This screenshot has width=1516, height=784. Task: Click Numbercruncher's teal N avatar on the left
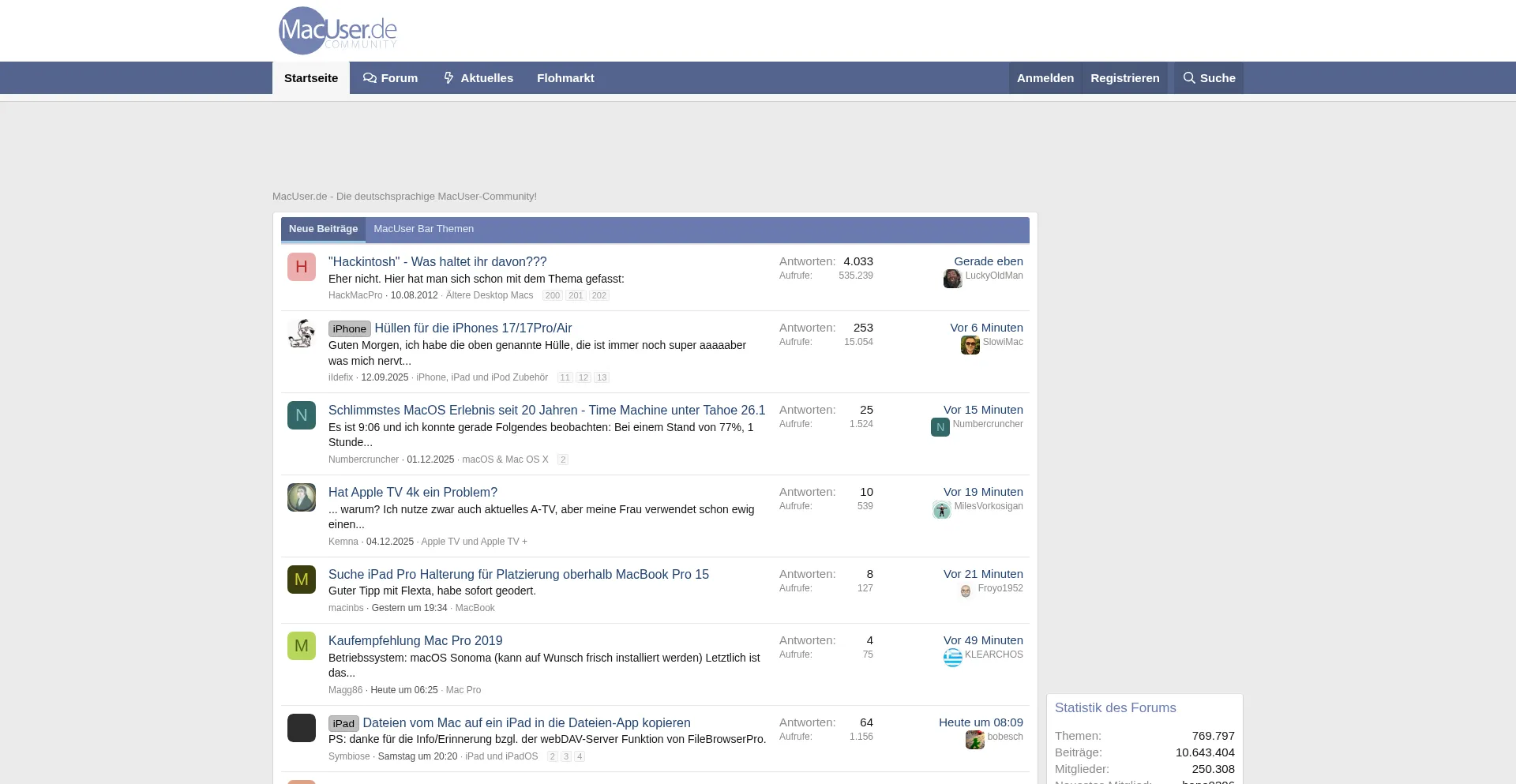click(x=302, y=415)
